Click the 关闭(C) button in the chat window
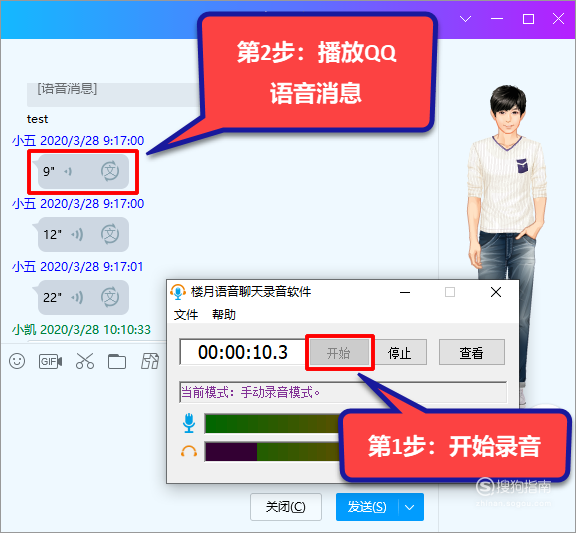This screenshot has height=533, width=576. pos(286,507)
